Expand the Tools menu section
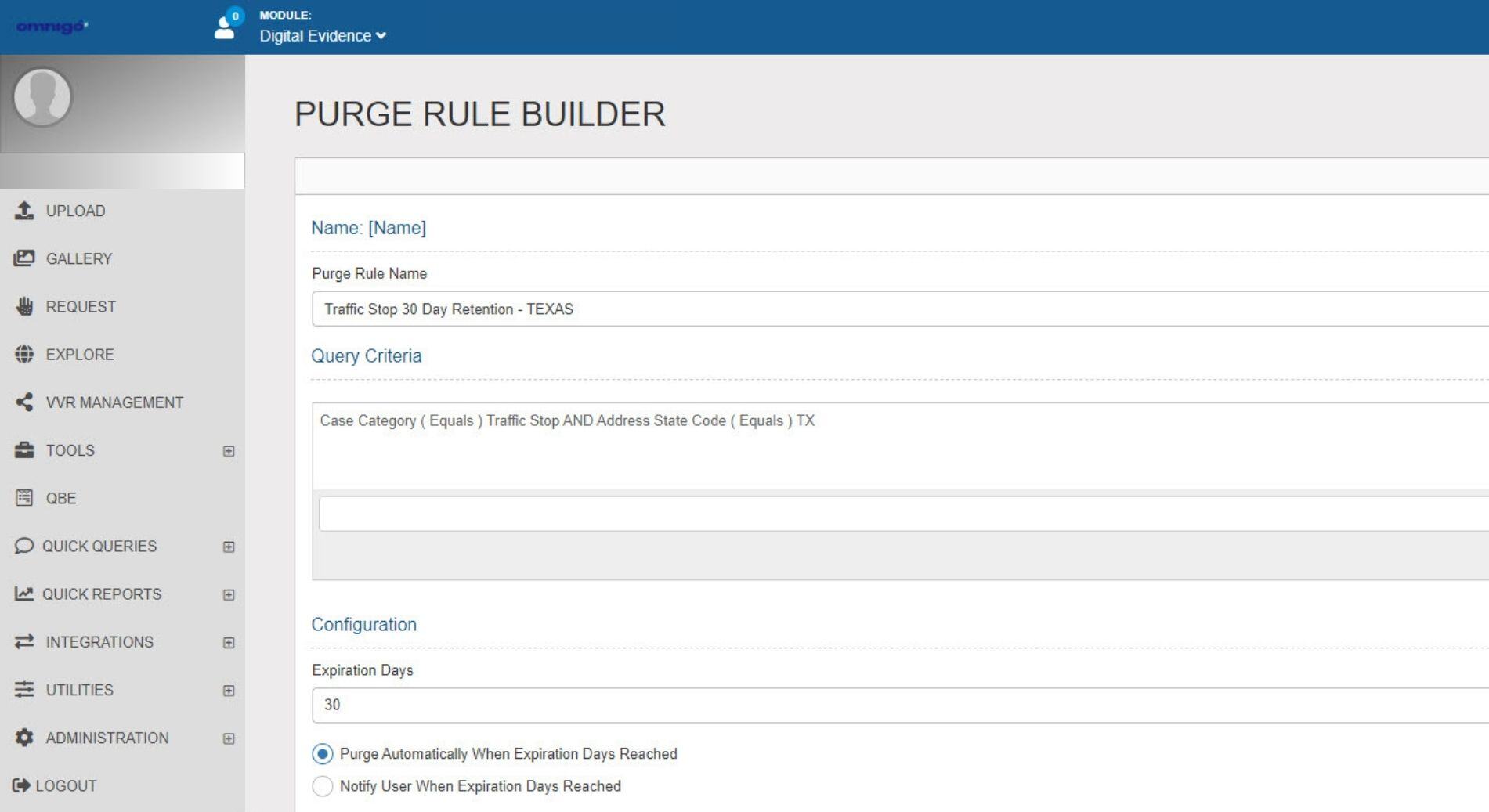The width and height of the screenshot is (1489, 812). [228, 451]
